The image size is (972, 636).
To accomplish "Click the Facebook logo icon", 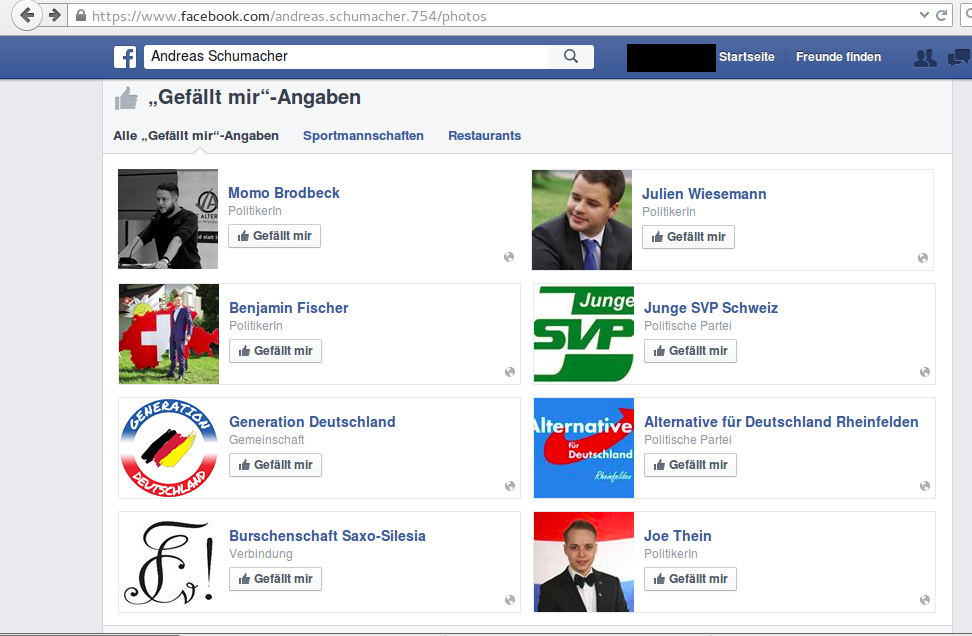I will click(125, 57).
